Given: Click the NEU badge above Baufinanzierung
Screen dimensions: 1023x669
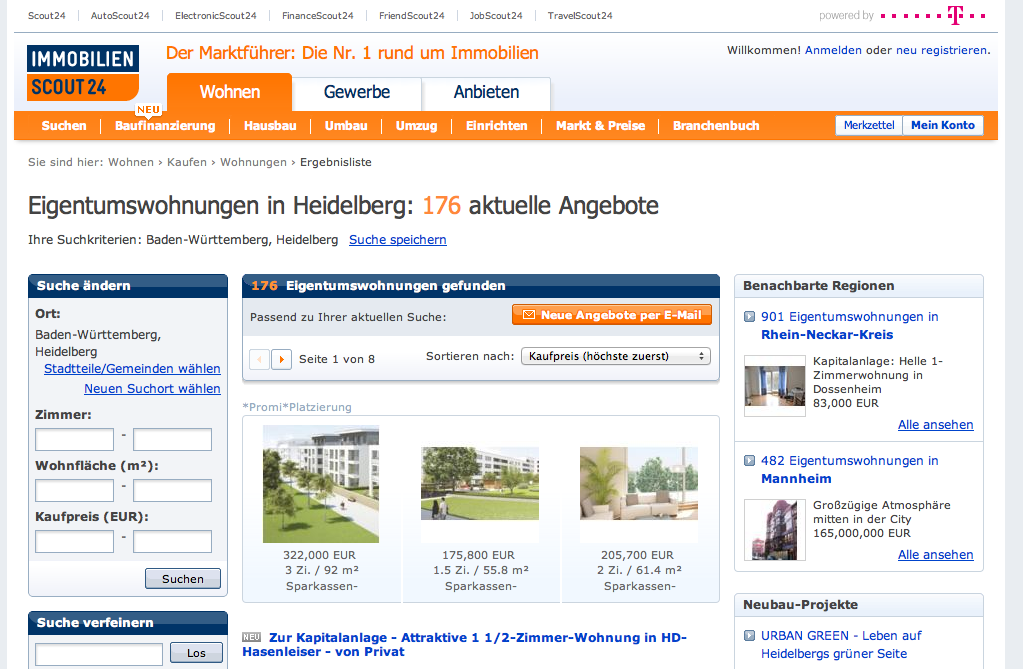Looking at the screenshot, I should pyautogui.click(x=148, y=110).
